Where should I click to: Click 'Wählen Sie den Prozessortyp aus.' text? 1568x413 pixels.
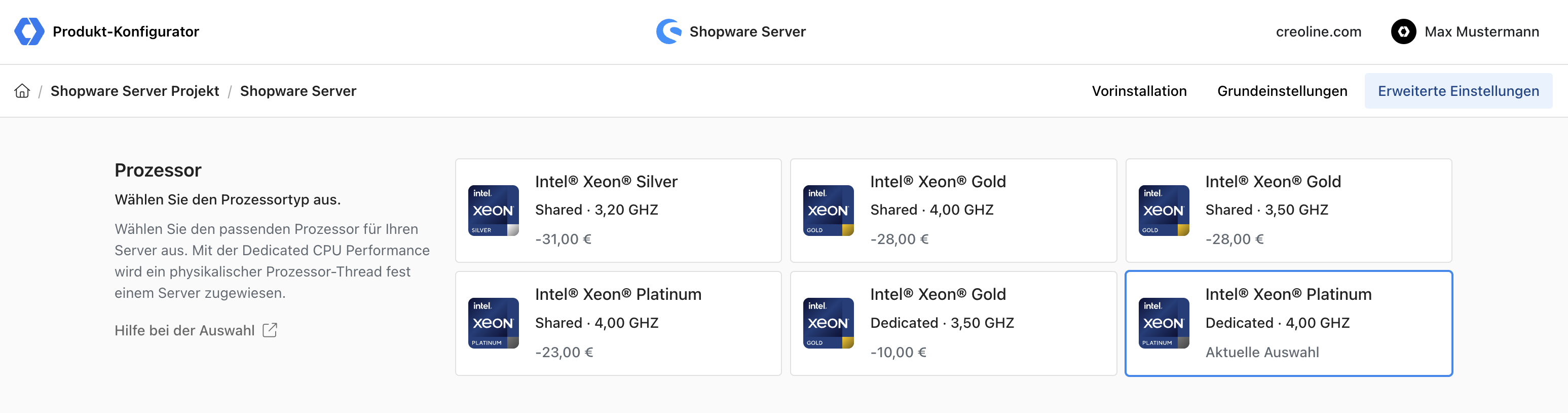click(228, 200)
